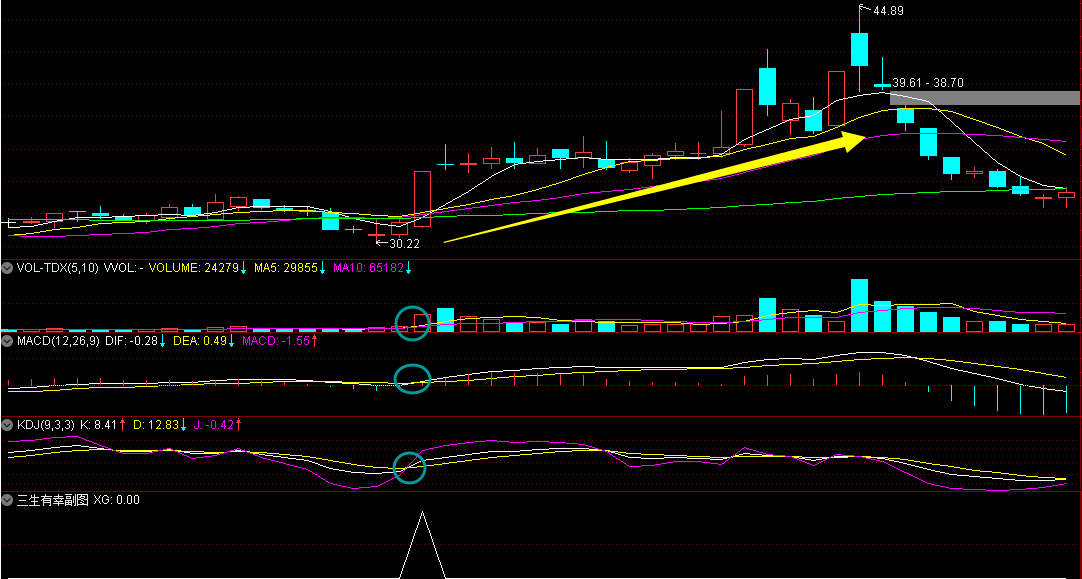
Task: Open the MACD panel round dropdown icon
Action: tap(8, 341)
